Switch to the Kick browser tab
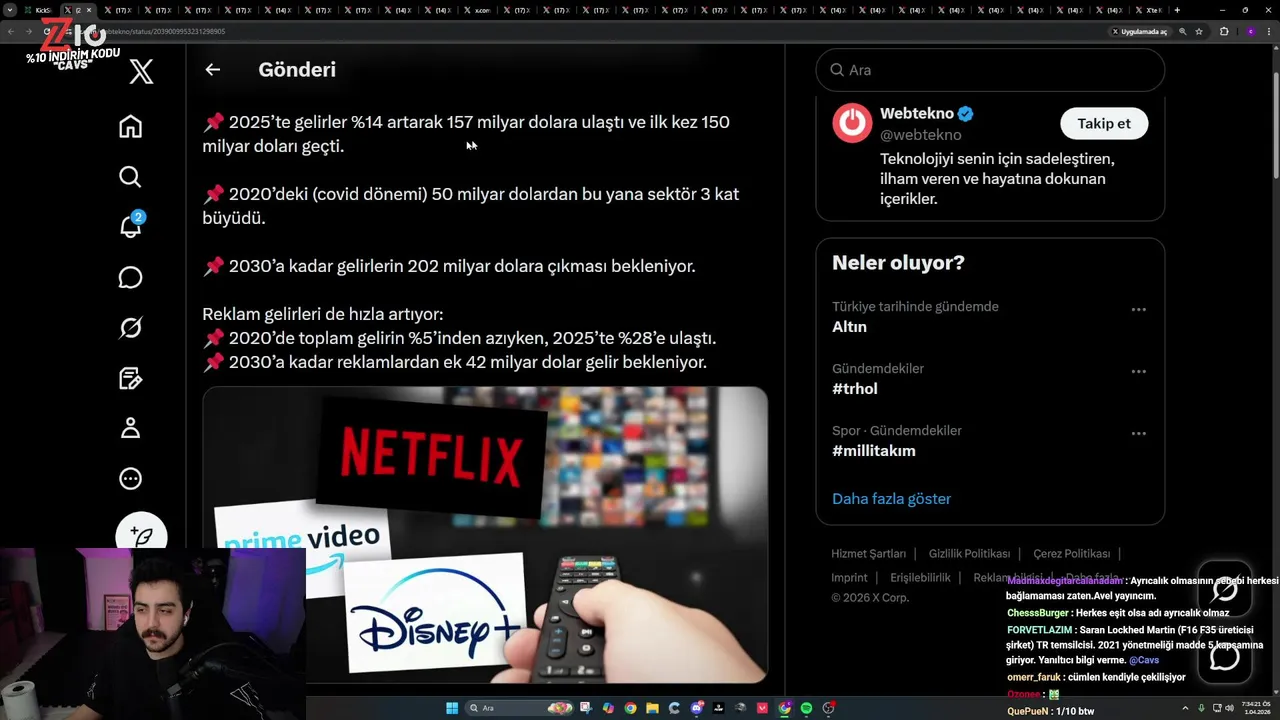 (40, 10)
